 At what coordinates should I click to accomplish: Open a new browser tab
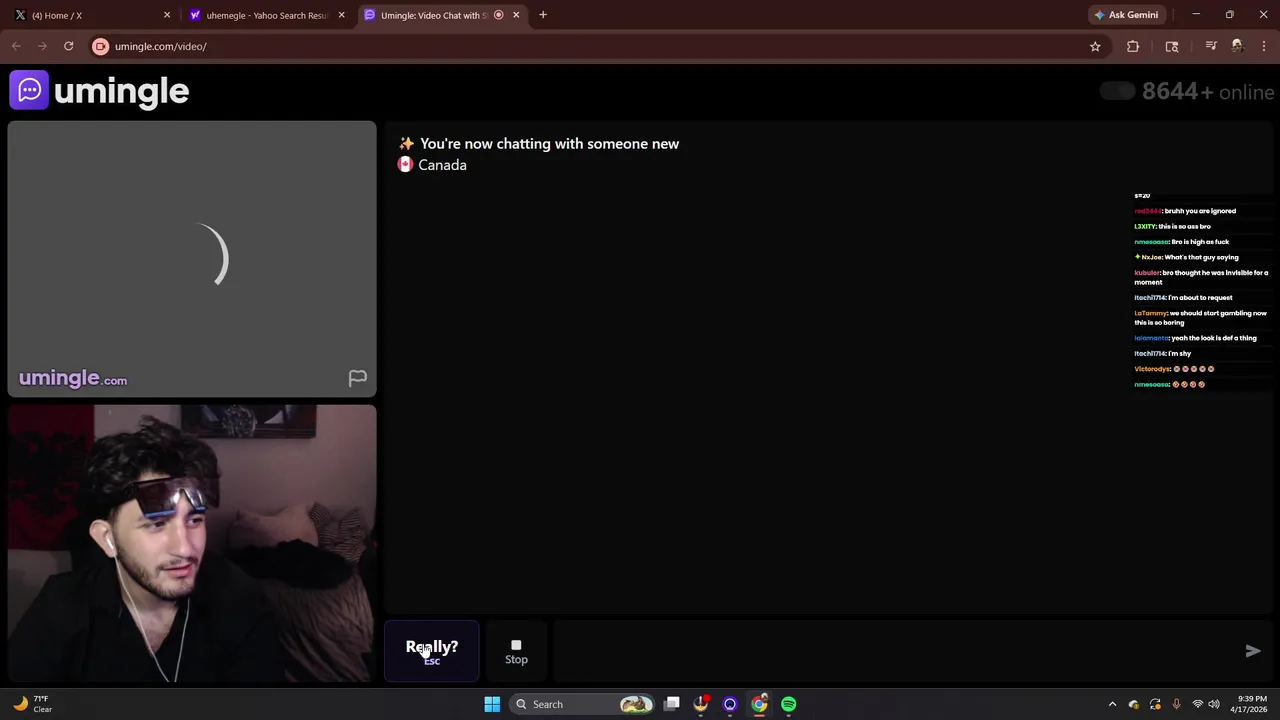(543, 15)
